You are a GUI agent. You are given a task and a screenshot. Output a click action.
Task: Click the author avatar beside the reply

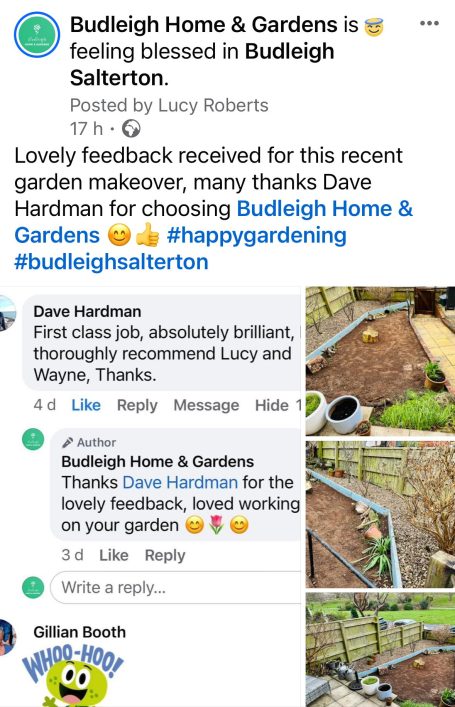(x=33, y=439)
